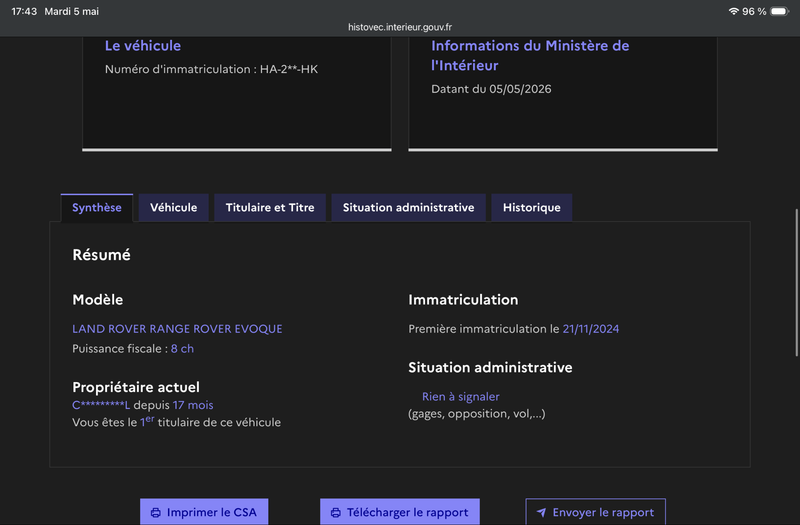Click the Envoyer le rapport button
Screen dimensions: 800x525
coord(595,512)
